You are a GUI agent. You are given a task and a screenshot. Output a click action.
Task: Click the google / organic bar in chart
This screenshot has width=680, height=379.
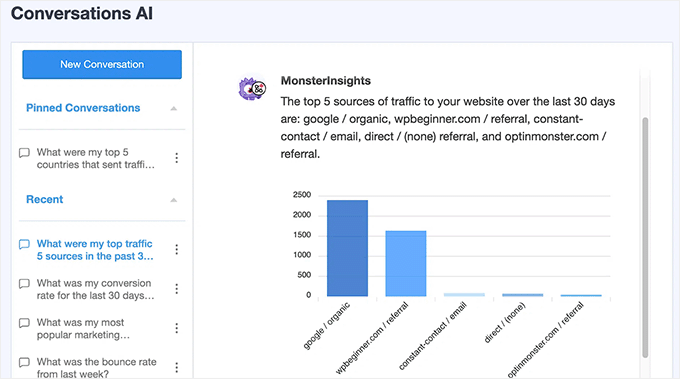347,248
